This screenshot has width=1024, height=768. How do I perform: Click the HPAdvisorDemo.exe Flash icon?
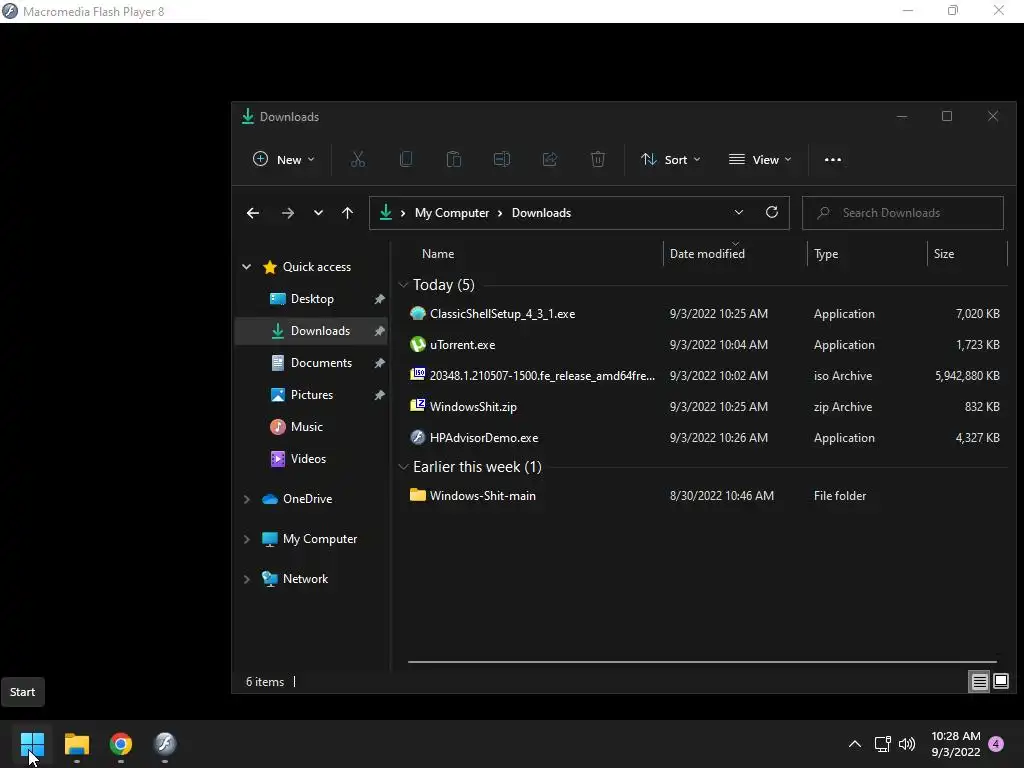coord(417,437)
